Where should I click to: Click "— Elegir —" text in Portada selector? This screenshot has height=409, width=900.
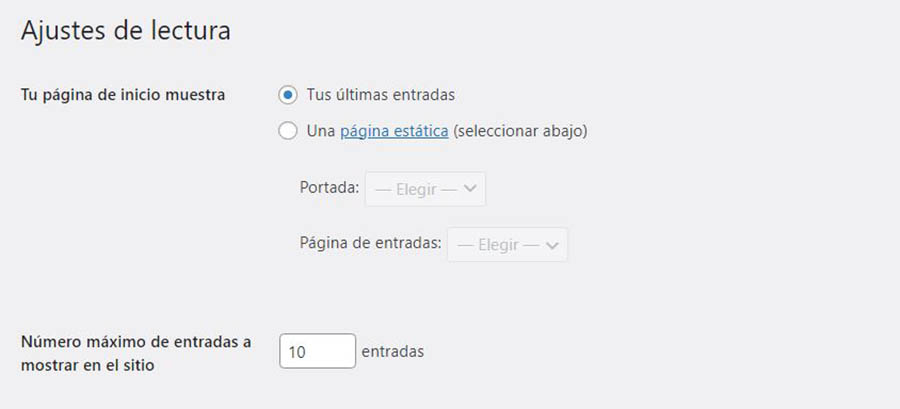(416, 188)
